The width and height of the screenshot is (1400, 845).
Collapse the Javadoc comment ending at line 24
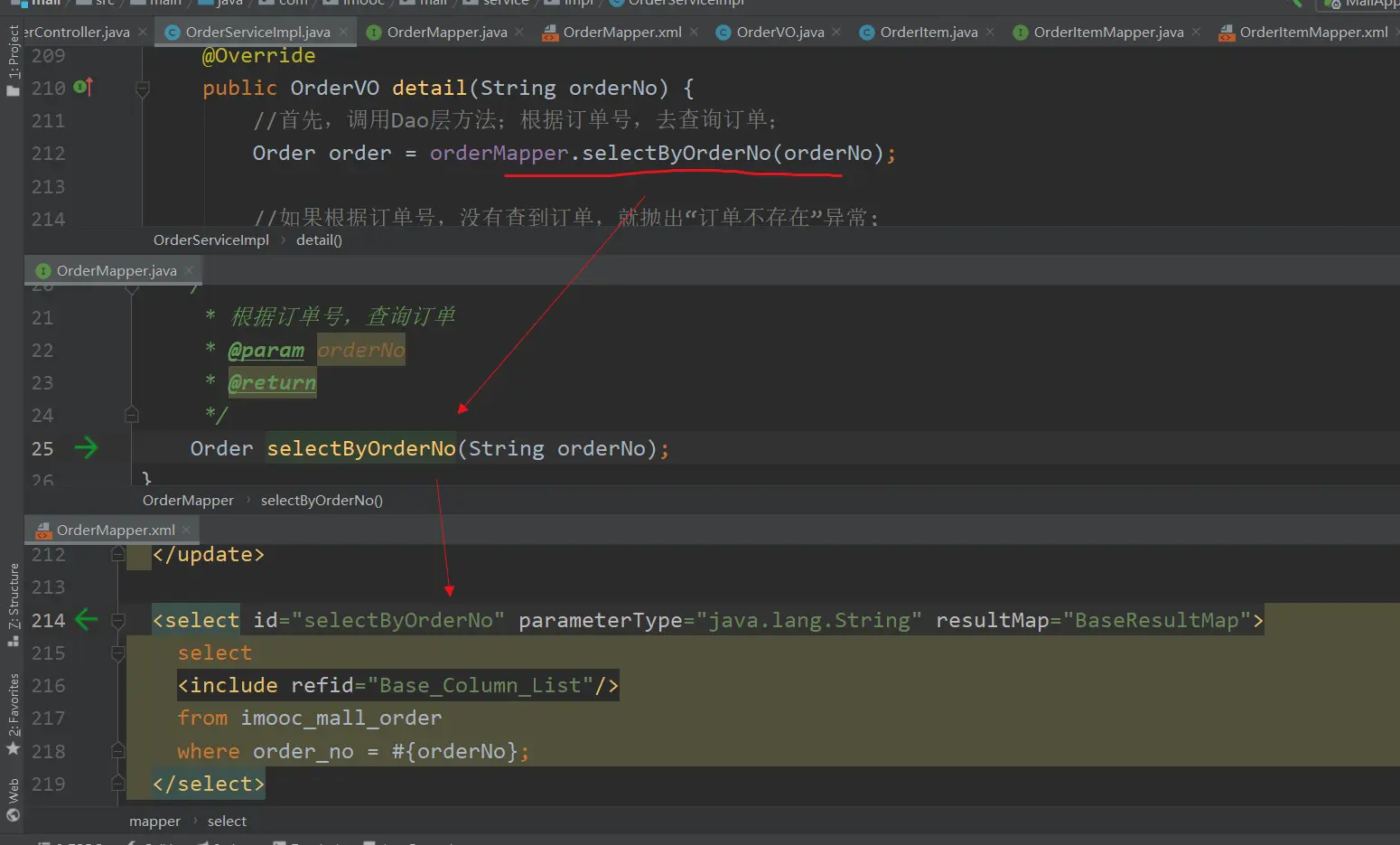(132, 415)
